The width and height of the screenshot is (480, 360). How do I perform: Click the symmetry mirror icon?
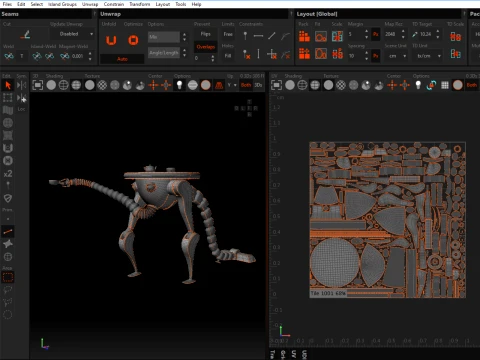click(x=21, y=85)
